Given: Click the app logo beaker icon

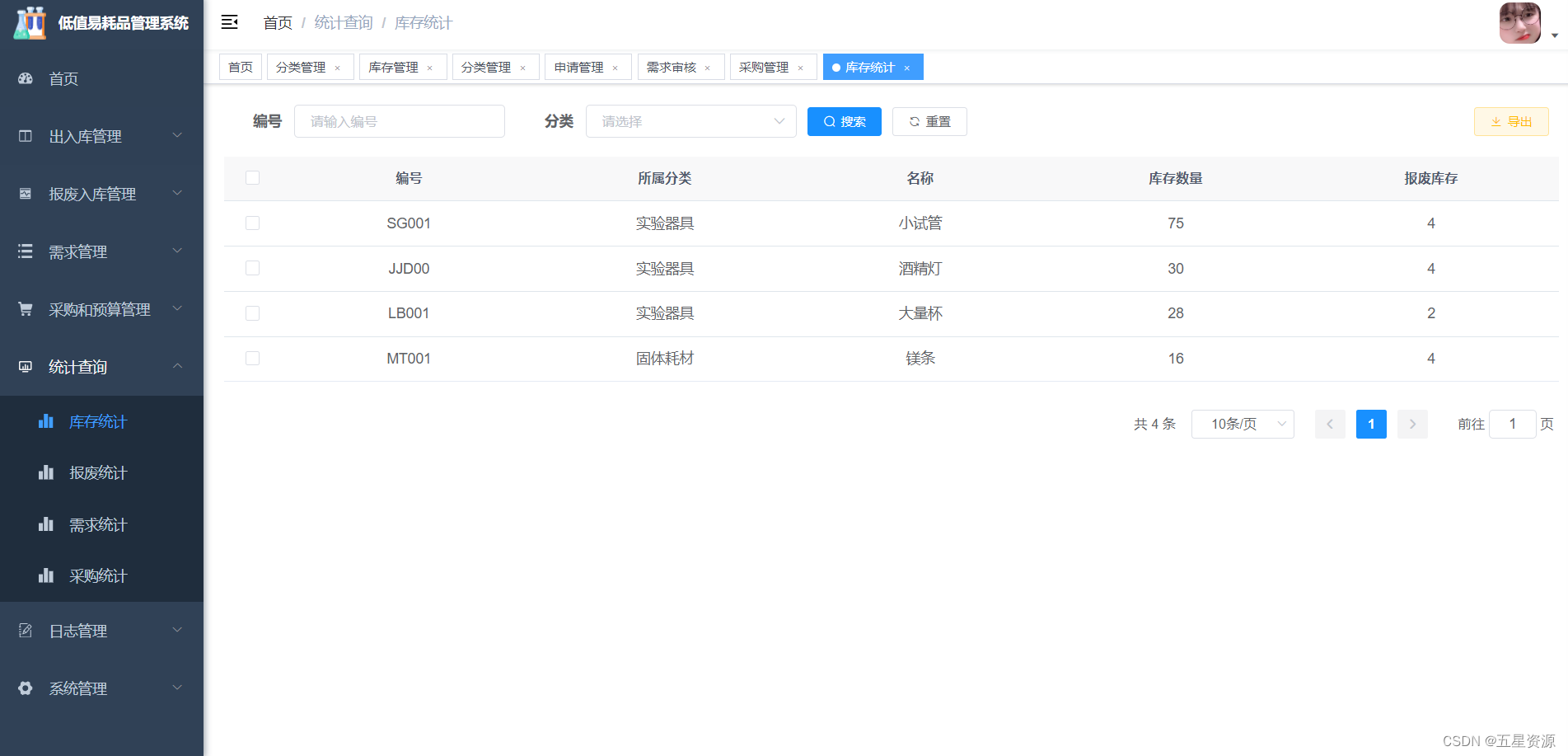Looking at the screenshot, I should pyautogui.click(x=30, y=22).
